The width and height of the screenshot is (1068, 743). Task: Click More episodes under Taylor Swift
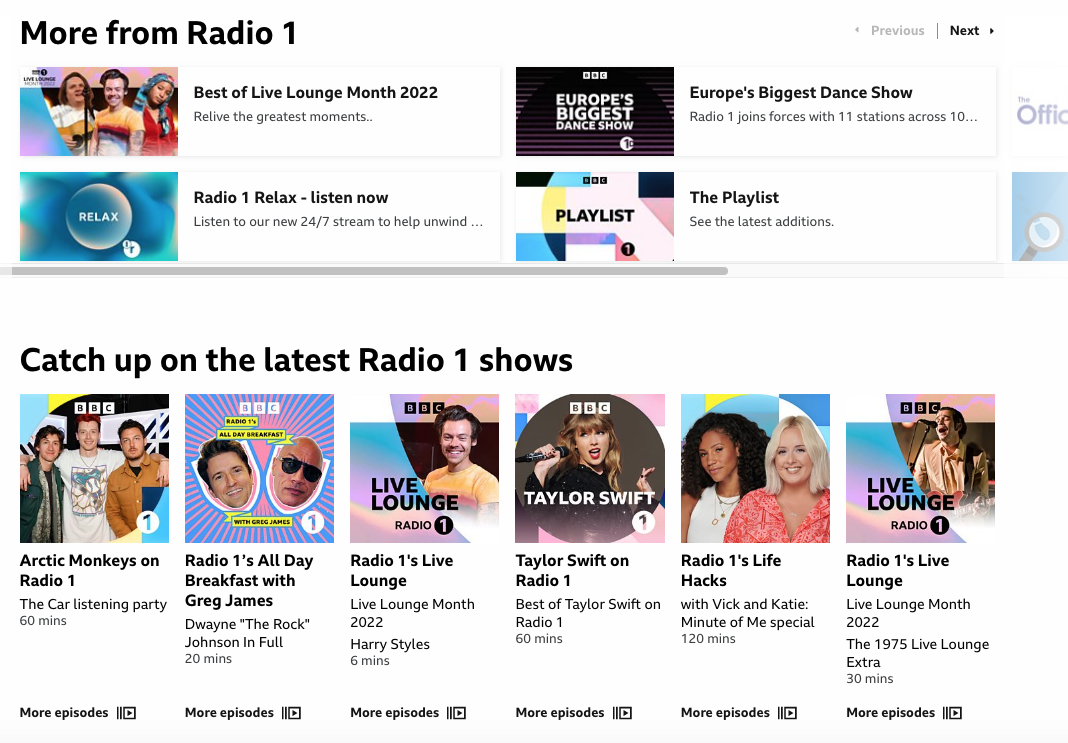pos(560,713)
